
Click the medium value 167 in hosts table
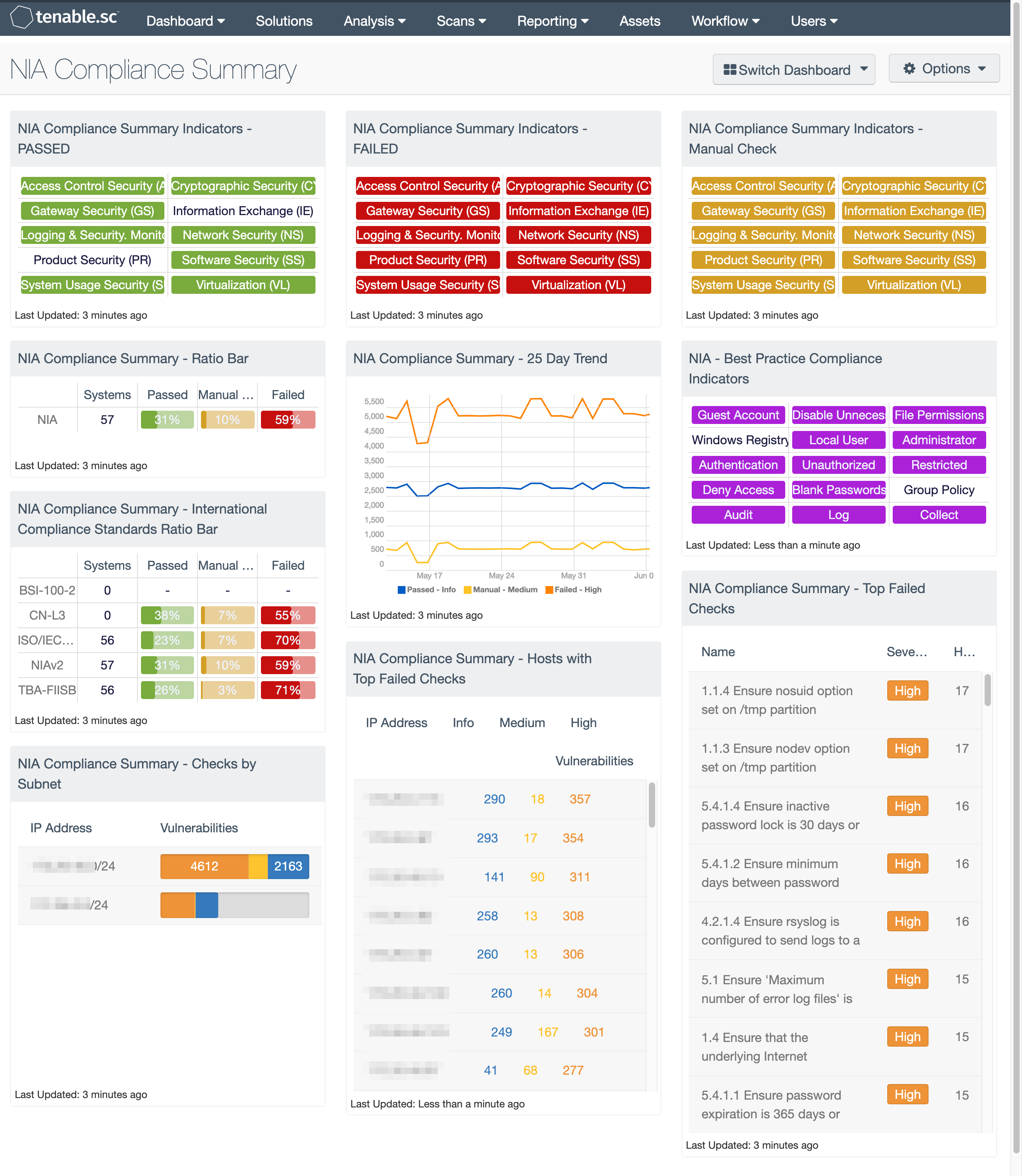click(x=548, y=1032)
